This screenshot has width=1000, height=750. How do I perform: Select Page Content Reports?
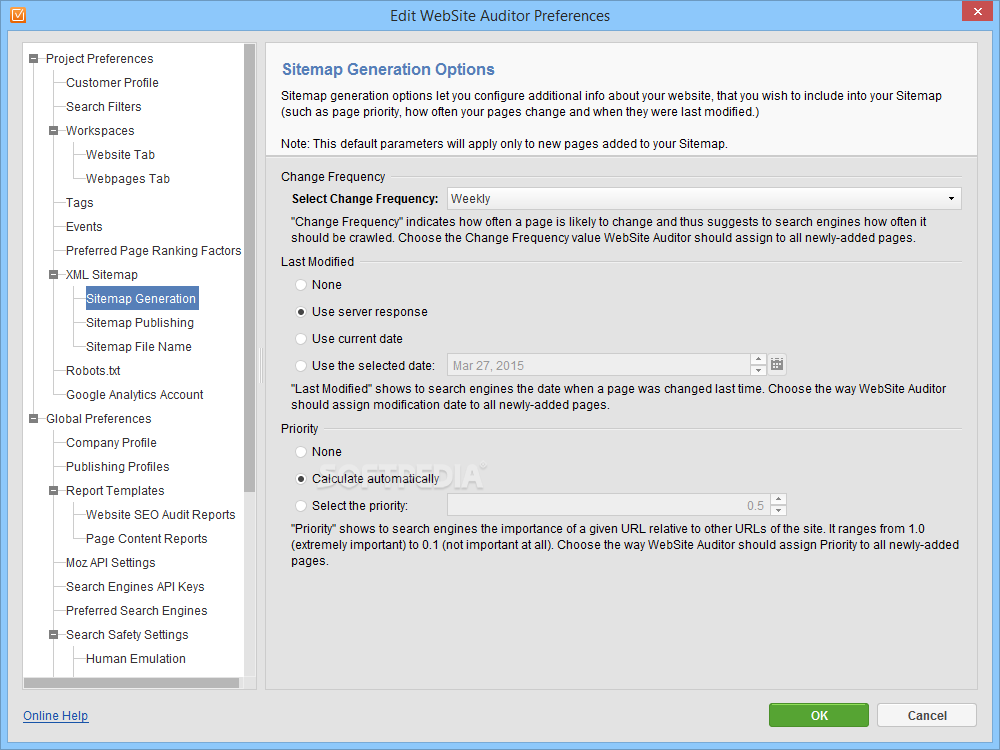tap(147, 539)
